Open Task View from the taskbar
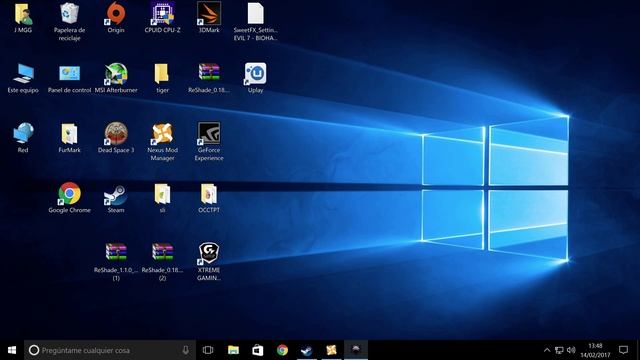Screen dimensions: 640x360 [208, 350]
